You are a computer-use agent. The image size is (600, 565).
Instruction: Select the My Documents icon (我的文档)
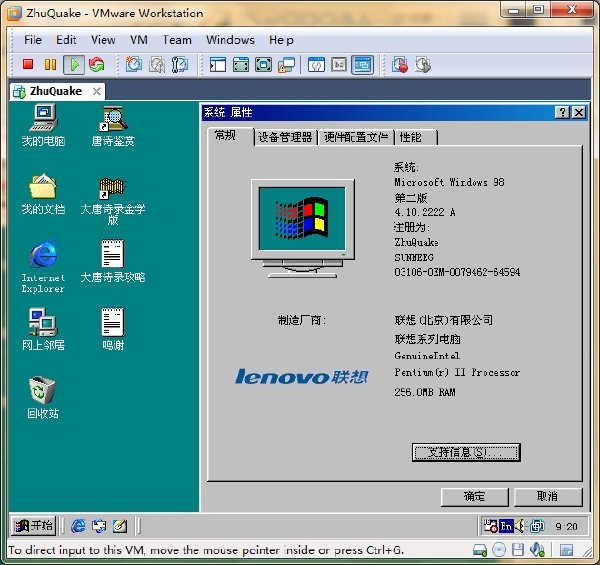[43, 194]
